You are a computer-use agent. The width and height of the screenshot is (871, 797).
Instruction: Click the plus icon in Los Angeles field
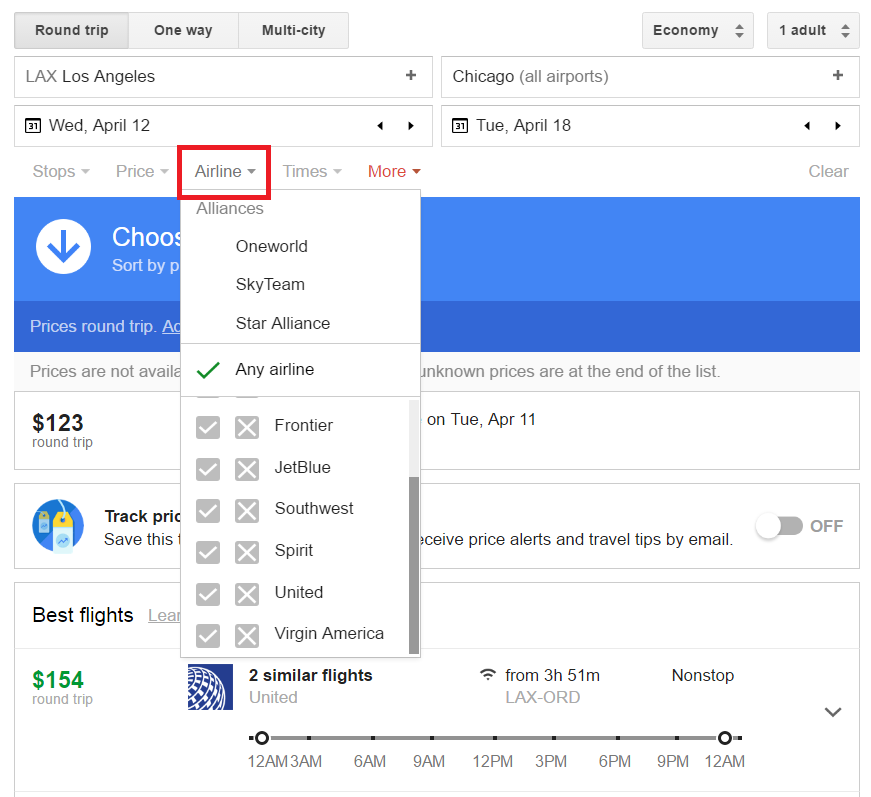[411, 75]
